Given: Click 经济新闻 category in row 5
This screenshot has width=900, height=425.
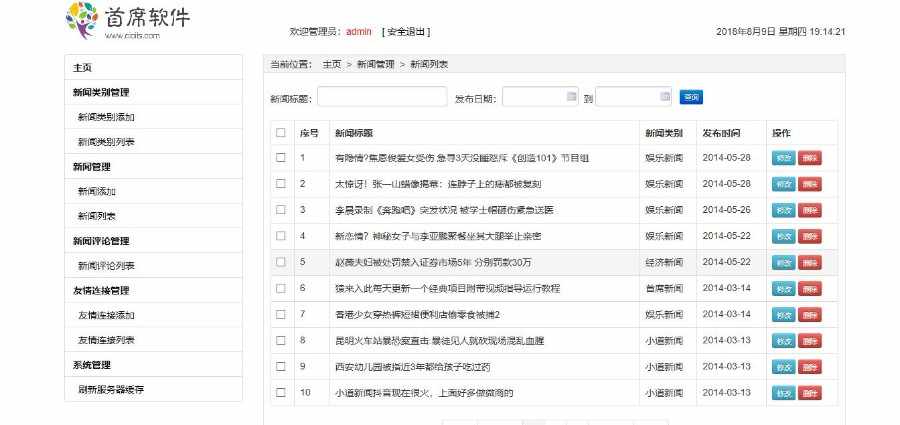Looking at the screenshot, I should [664, 262].
